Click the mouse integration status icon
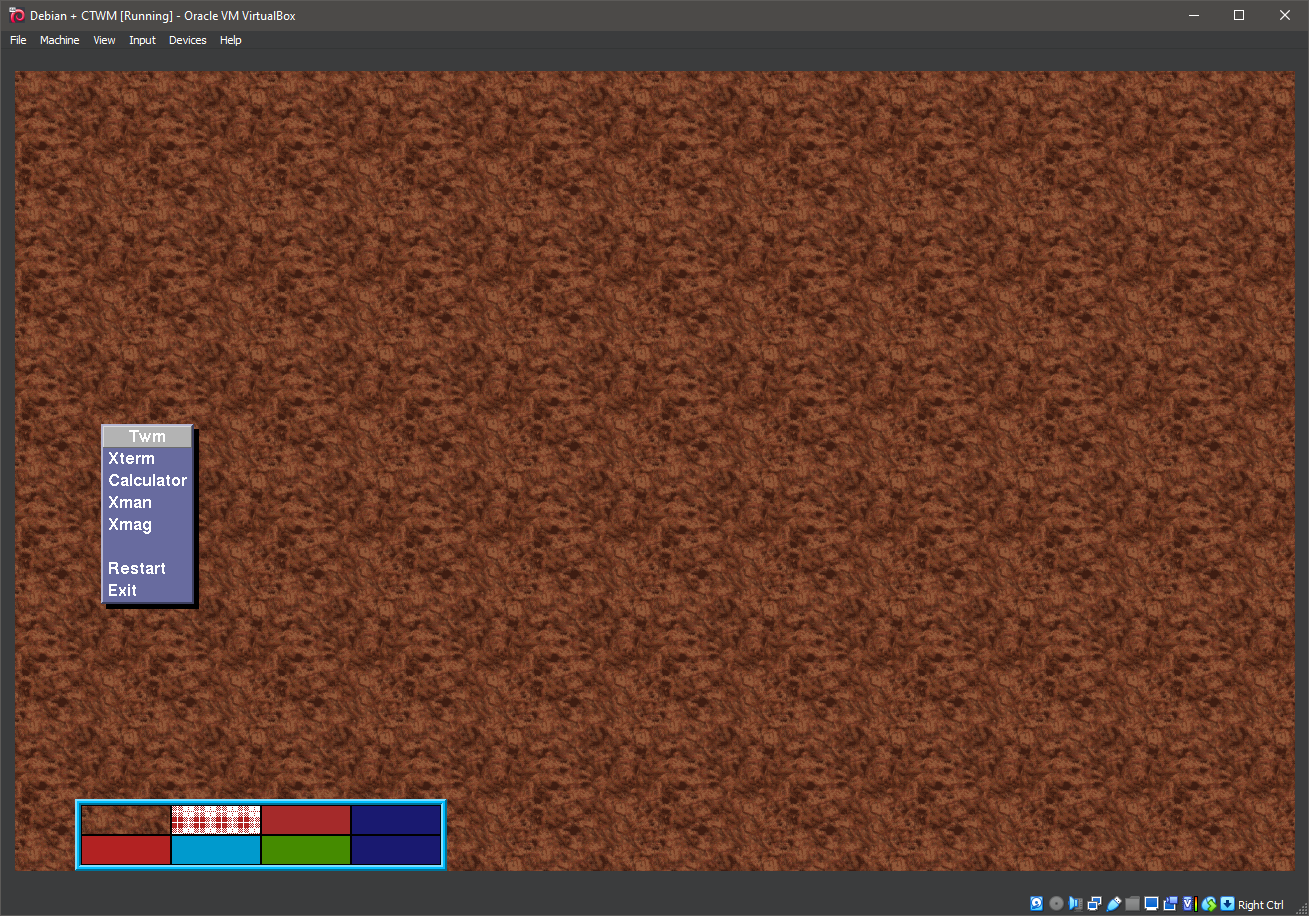1309x916 pixels. tap(1209, 904)
